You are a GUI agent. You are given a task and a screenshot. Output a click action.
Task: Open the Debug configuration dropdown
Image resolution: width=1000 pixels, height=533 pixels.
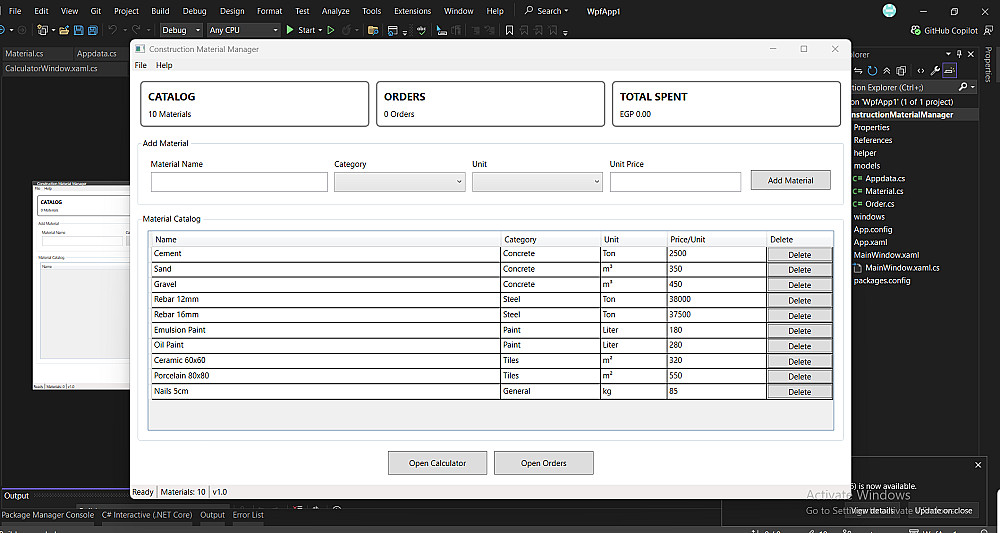click(x=180, y=30)
